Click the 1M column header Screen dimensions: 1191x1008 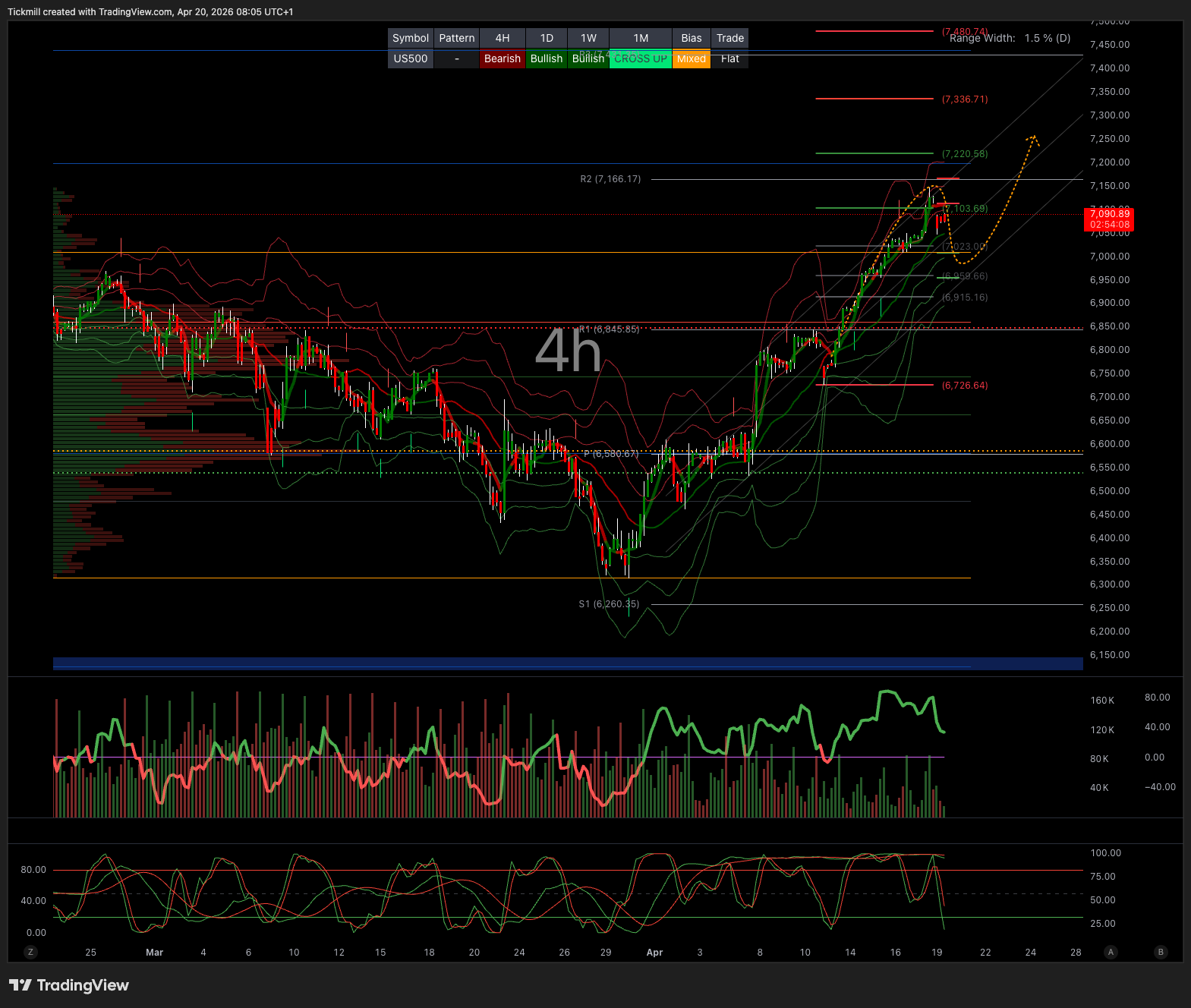pyautogui.click(x=641, y=38)
